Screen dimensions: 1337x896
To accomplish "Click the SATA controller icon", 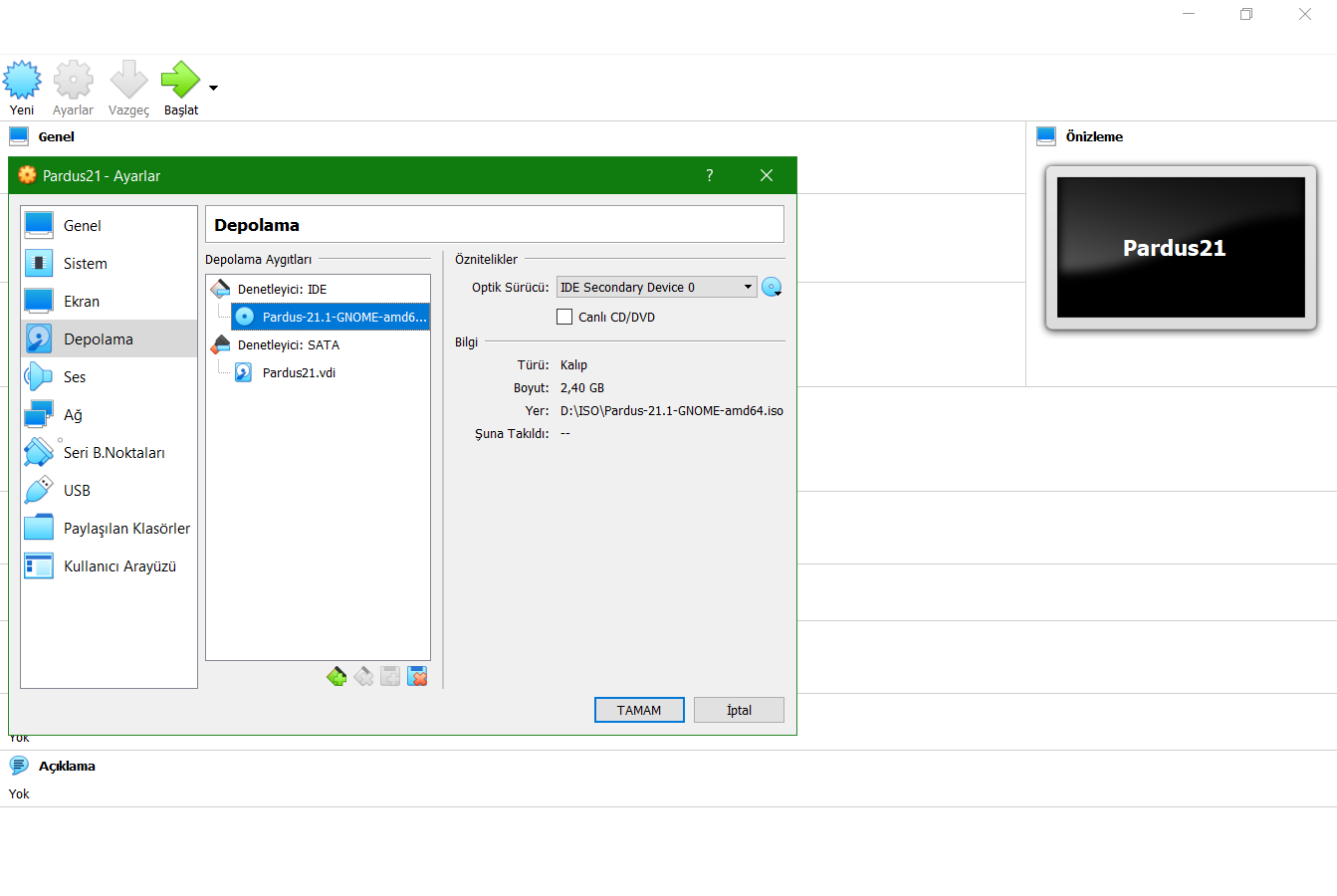I will coord(221,344).
